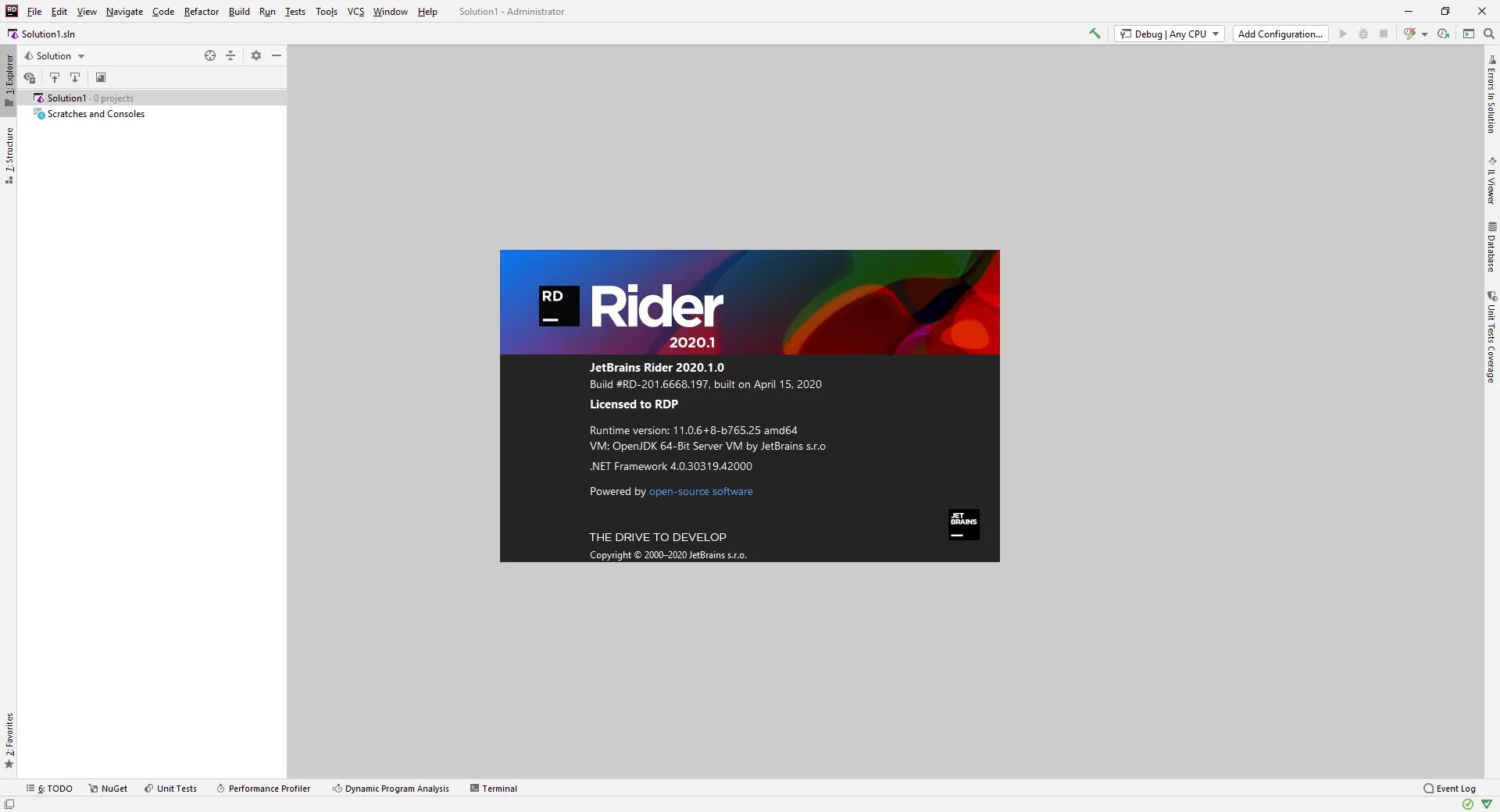Open the Solution panel gear settings
This screenshot has height=812, width=1500.
tap(256, 55)
